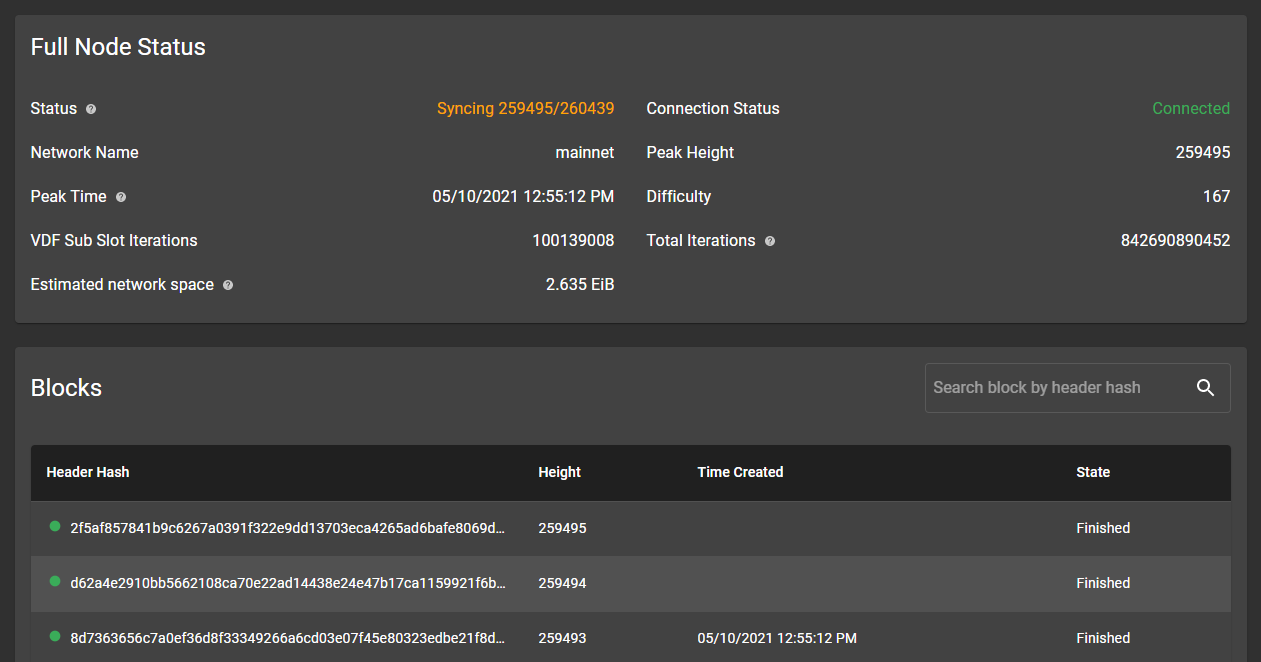The image size is (1261, 662).
Task: Click the help icon beside Peak Time
Action: click(121, 197)
